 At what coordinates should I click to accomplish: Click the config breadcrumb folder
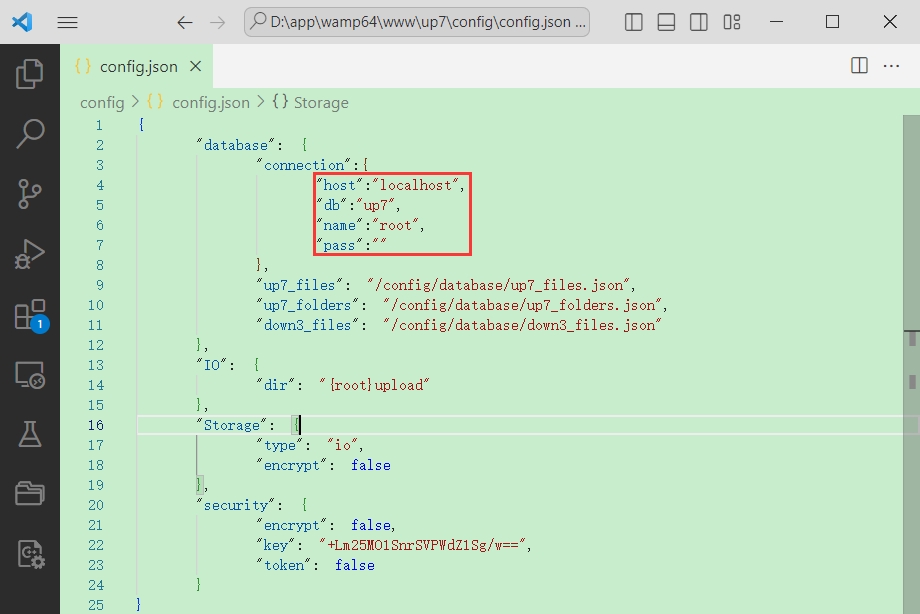point(102,103)
